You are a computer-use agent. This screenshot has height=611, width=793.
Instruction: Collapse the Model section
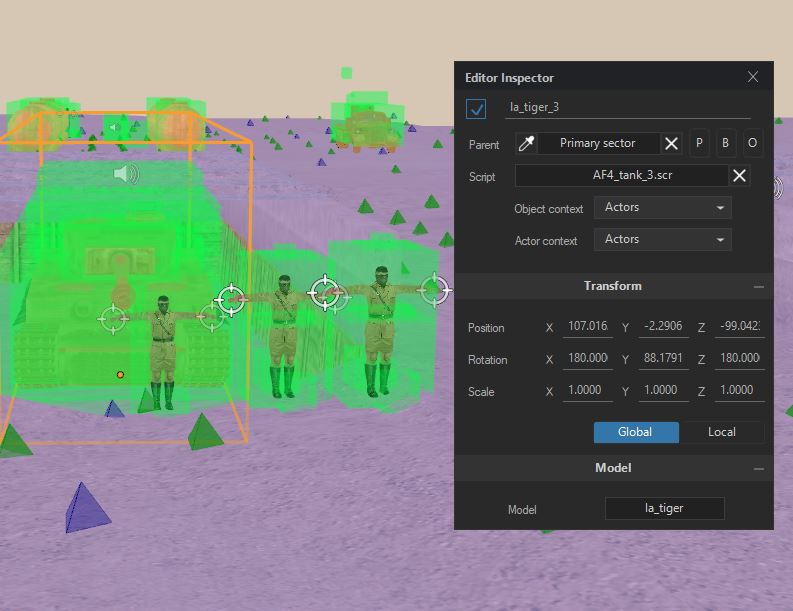coord(759,469)
